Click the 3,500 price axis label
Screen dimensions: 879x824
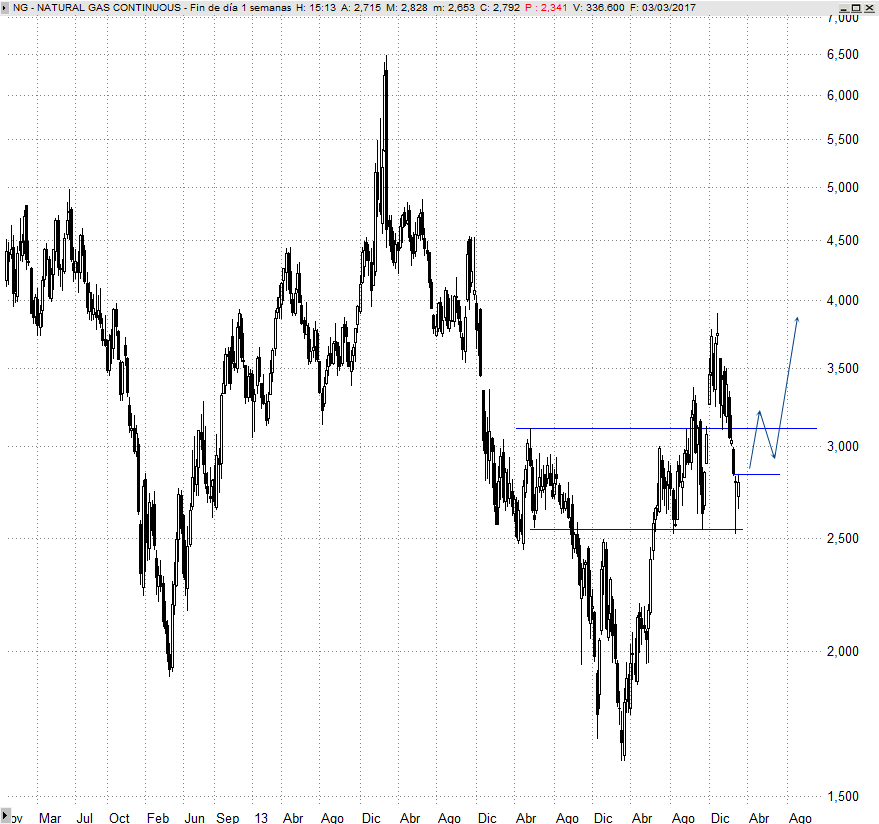click(843, 368)
